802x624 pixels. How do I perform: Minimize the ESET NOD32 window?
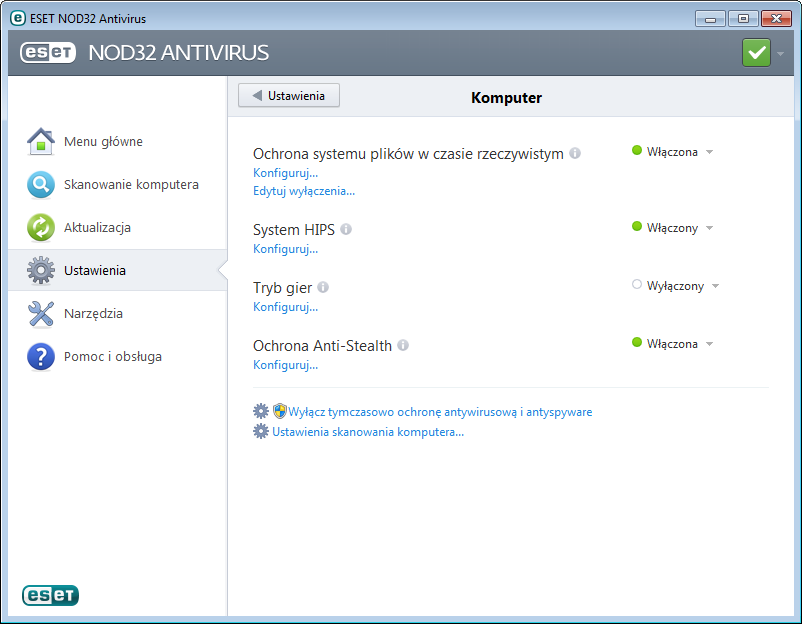710,19
